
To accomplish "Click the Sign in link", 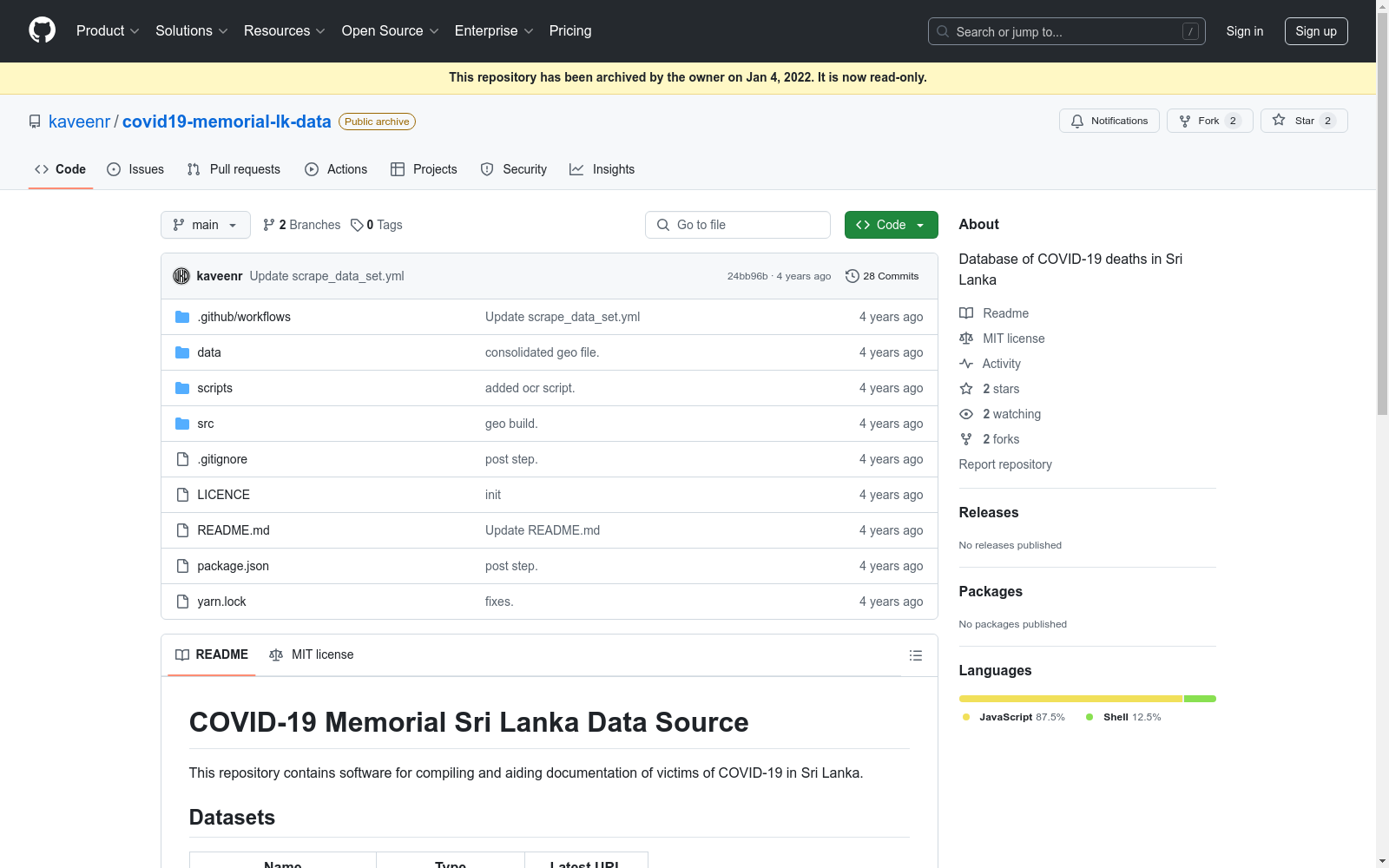I will pos(1245,31).
